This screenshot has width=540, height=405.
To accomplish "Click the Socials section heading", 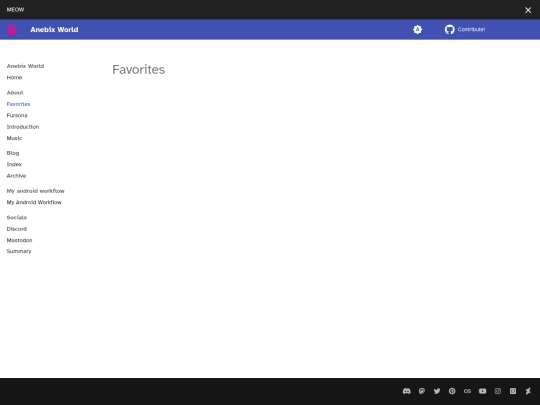I will [x=17, y=217].
